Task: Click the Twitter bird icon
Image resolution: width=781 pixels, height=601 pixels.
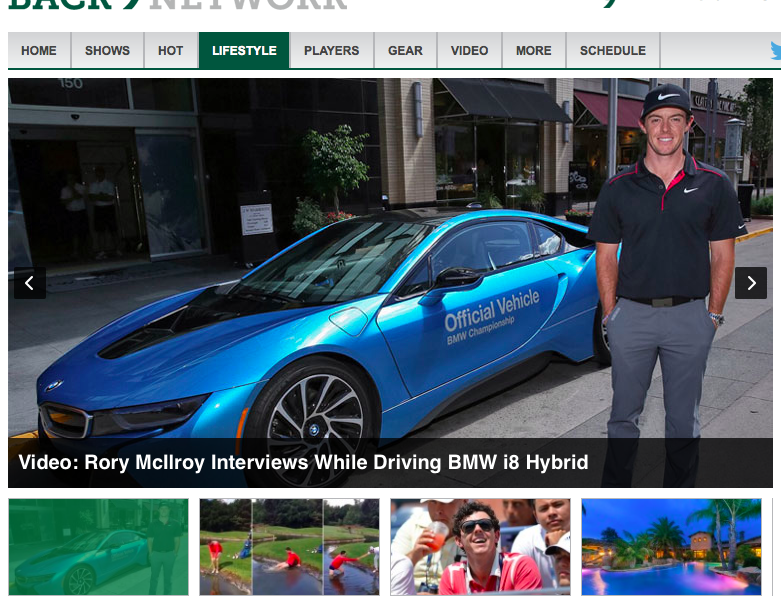Action: coord(776,51)
